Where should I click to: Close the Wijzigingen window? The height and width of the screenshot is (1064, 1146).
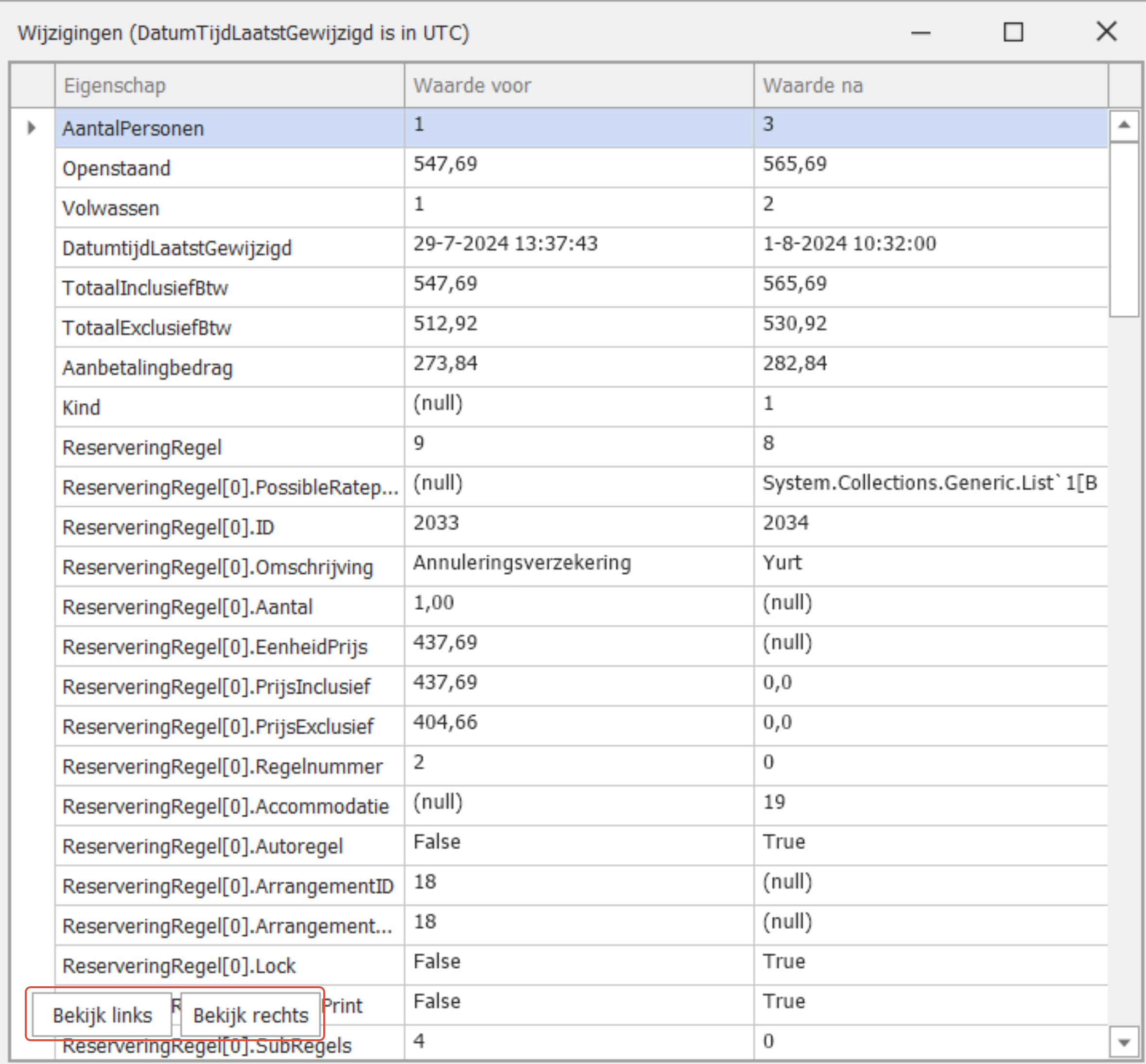(1106, 32)
